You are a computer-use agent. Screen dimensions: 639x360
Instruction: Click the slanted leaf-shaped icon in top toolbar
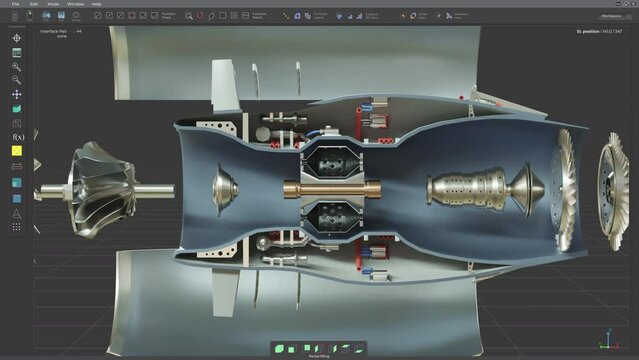click(x=211, y=16)
